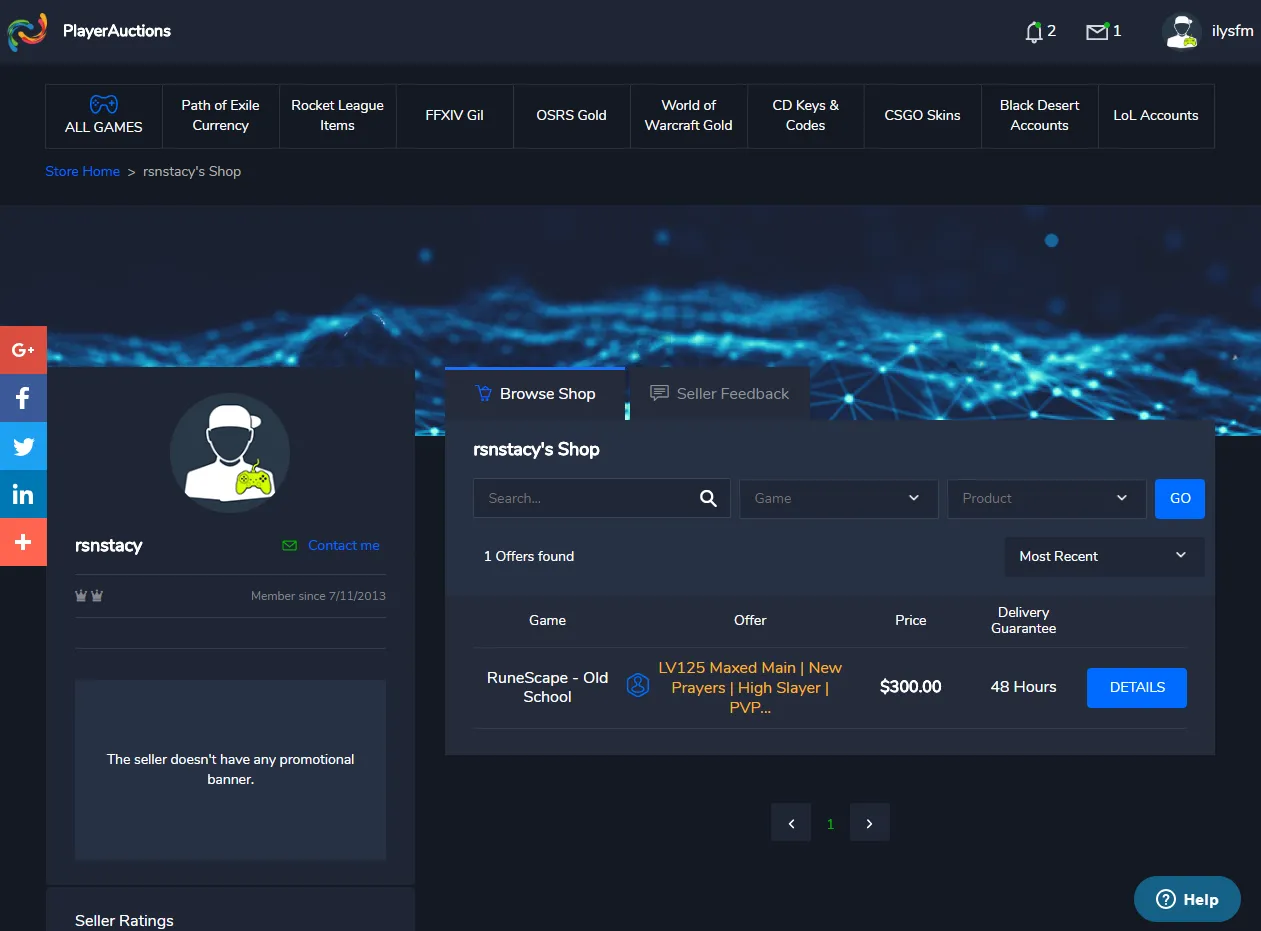Click the Contact me link

coord(344,545)
